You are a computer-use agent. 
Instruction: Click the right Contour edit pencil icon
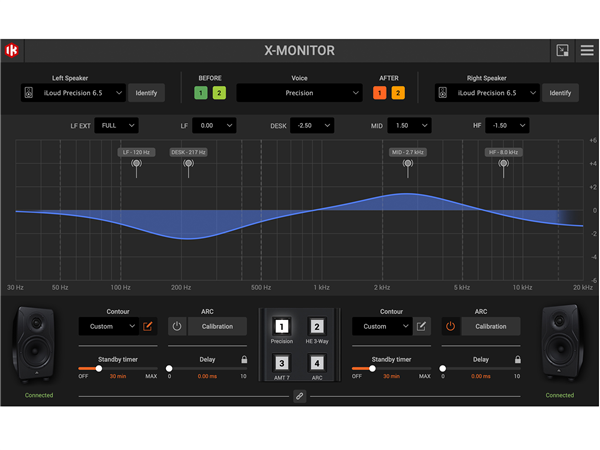tap(422, 326)
